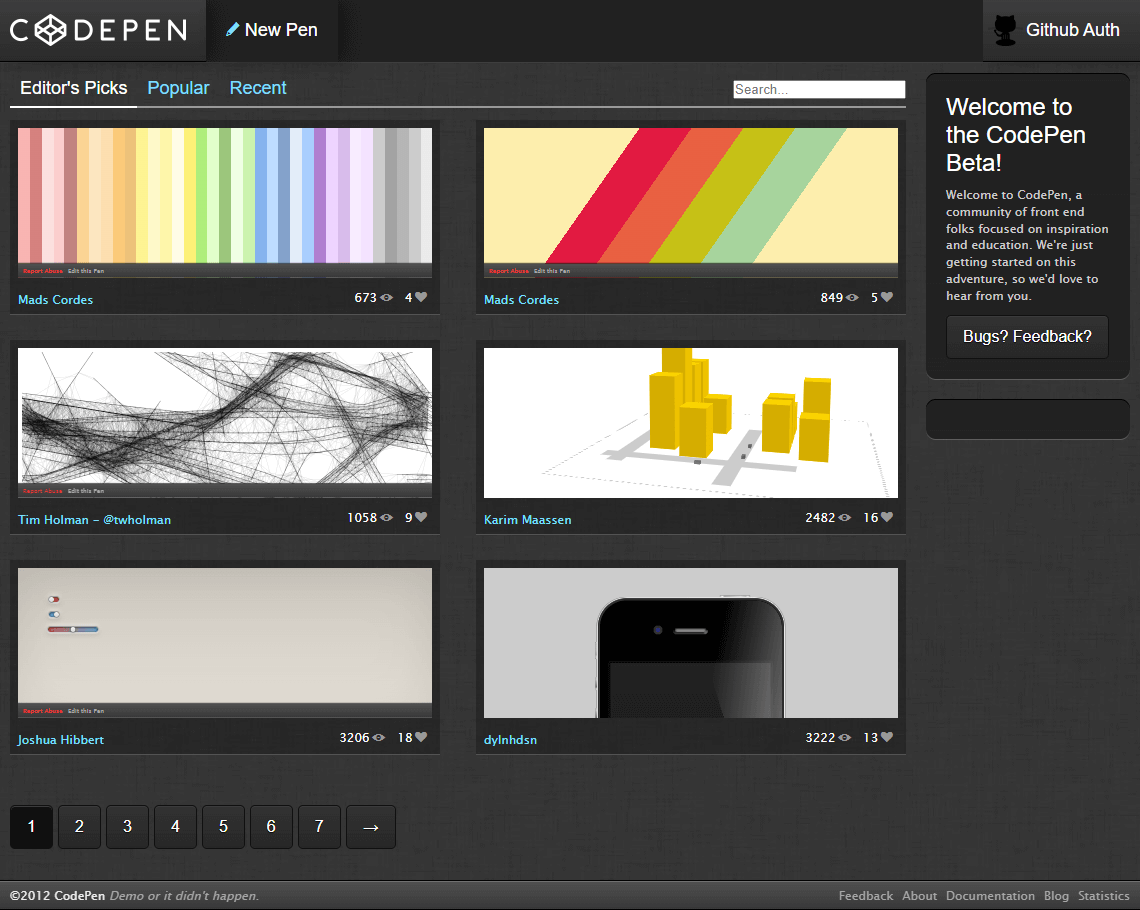Screen dimensions: 1140x910
Task: Click the pencil icon beside New Pen
Action: 232,30
